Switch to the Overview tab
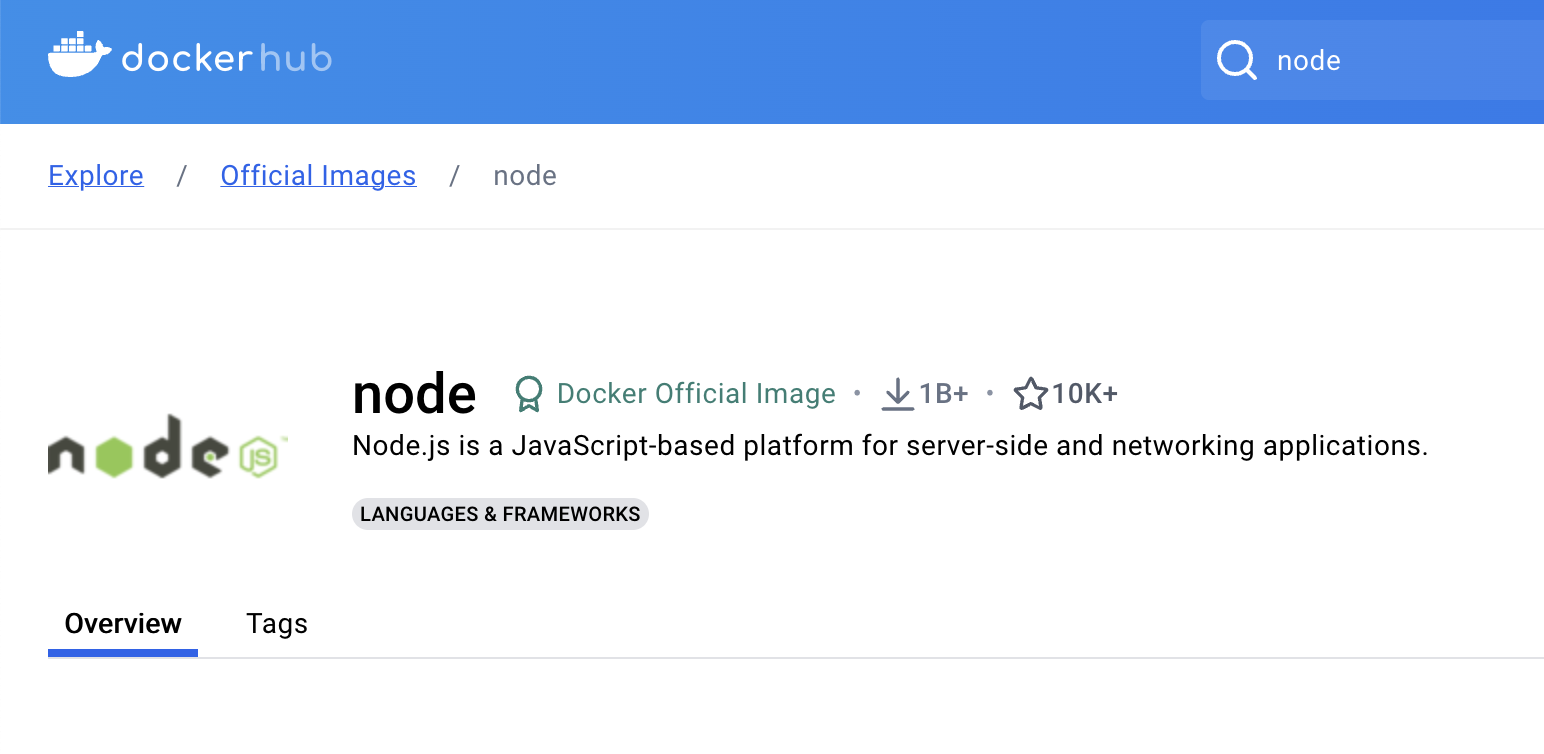The image size is (1544, 754). click(123, 624)
